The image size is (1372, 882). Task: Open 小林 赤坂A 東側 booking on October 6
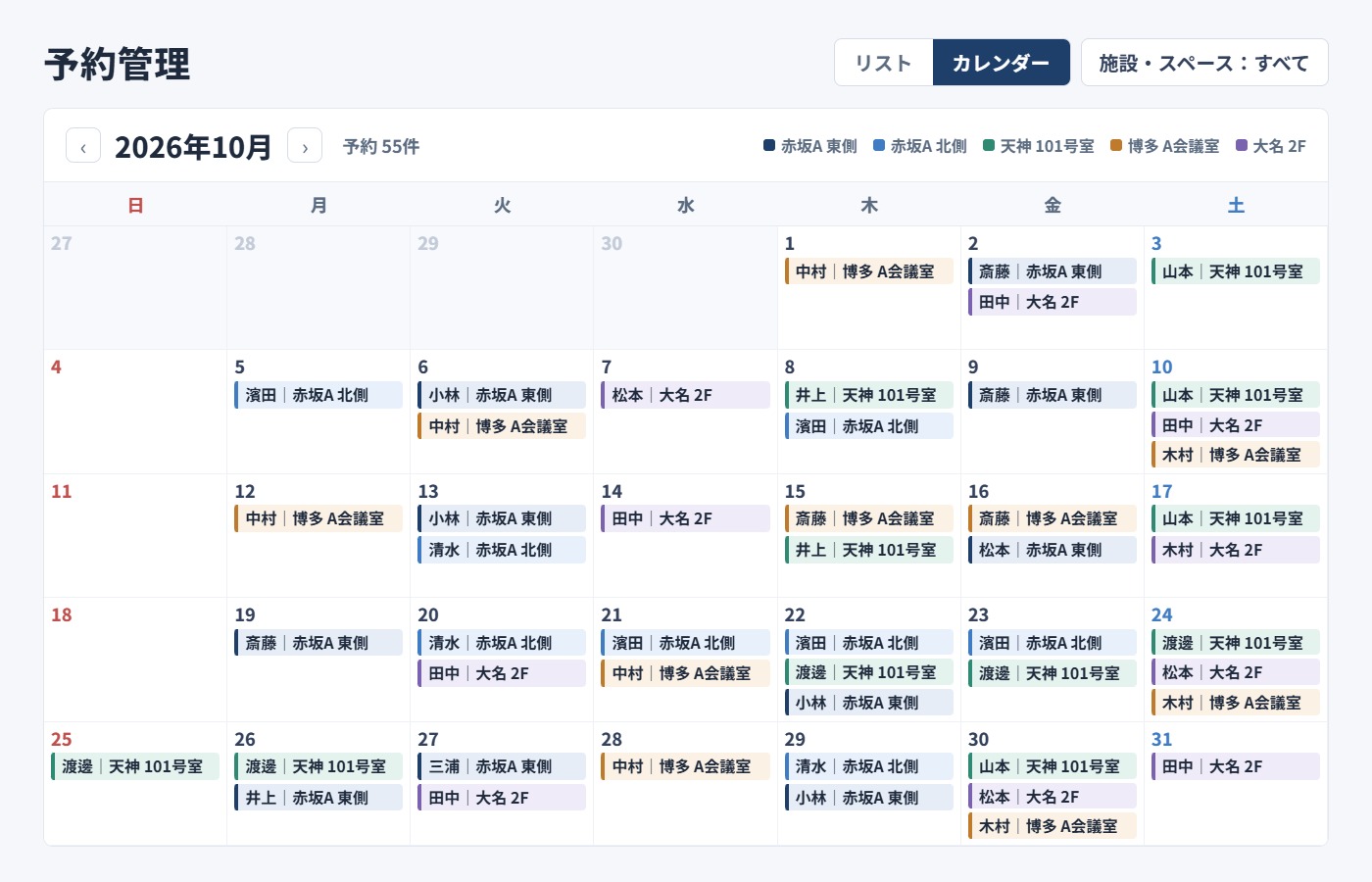click(502, 395)
